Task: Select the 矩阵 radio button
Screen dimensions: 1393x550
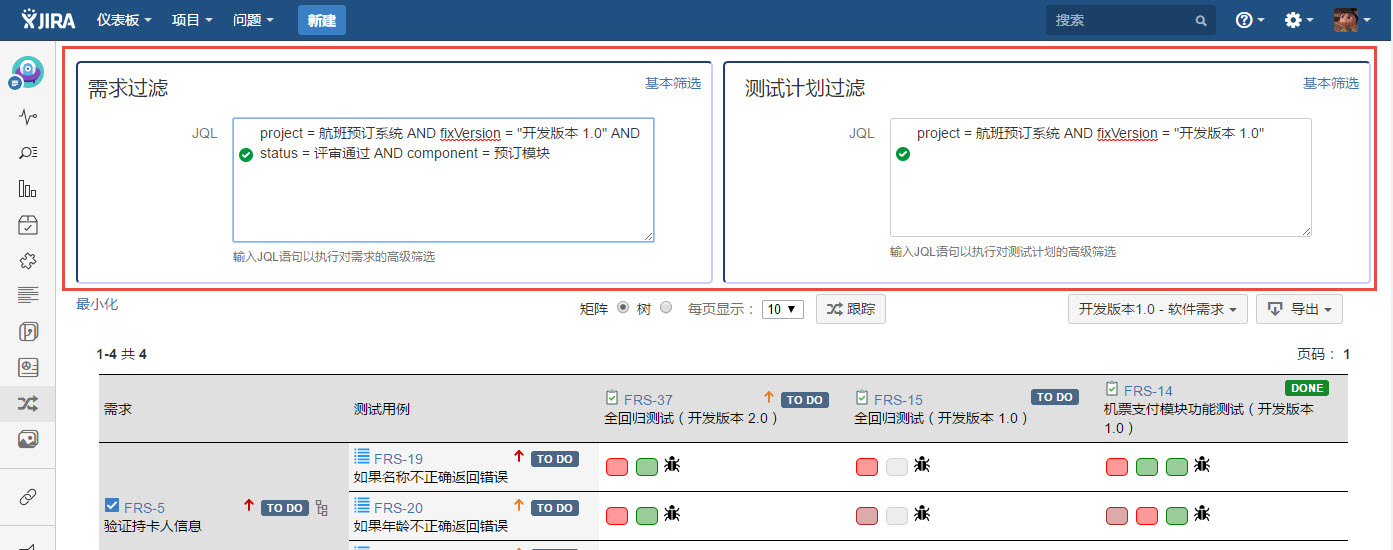Action: point(623,308)
